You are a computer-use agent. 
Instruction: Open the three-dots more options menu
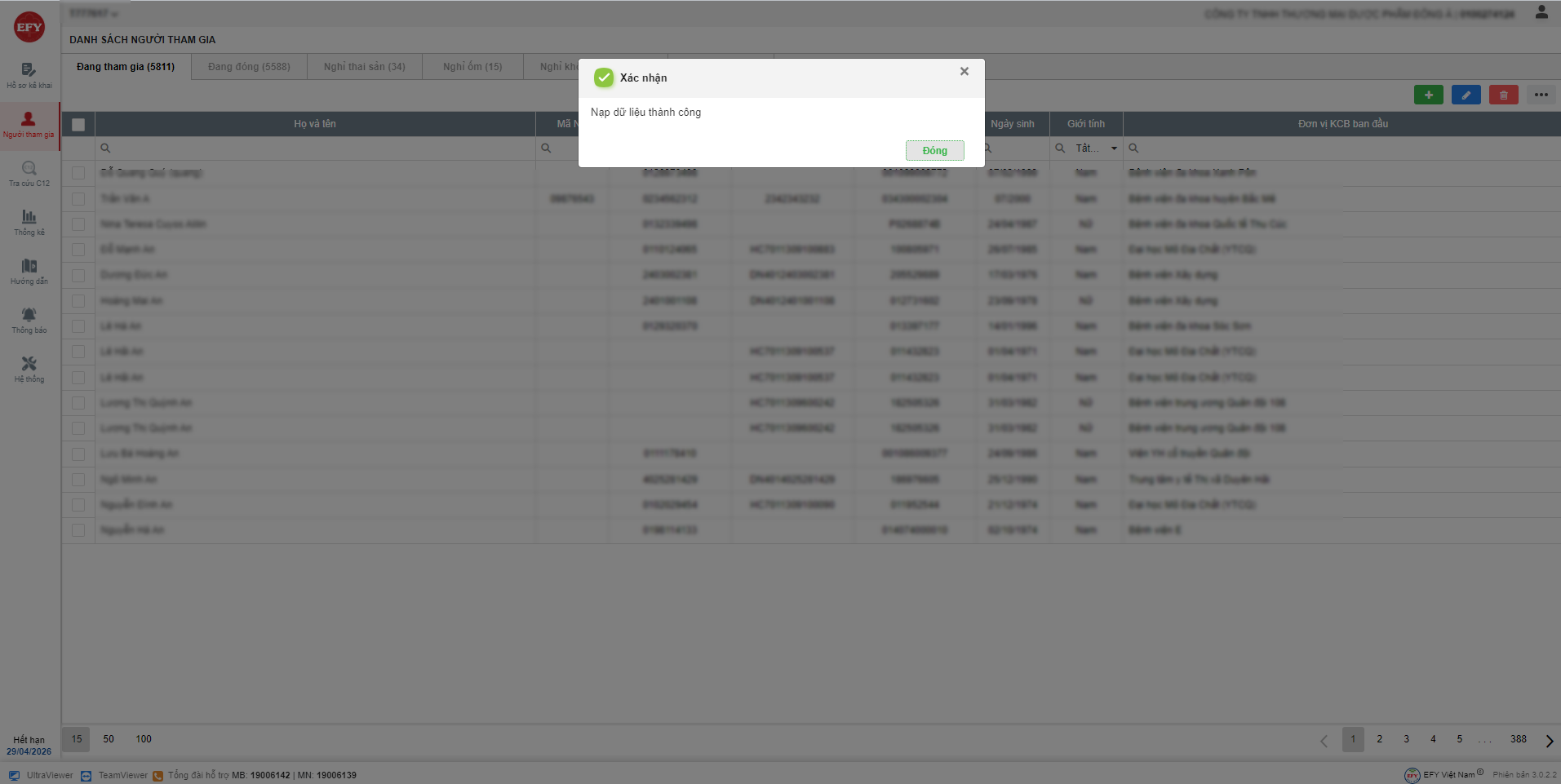pyautogui.click(x=1541, y=95)
